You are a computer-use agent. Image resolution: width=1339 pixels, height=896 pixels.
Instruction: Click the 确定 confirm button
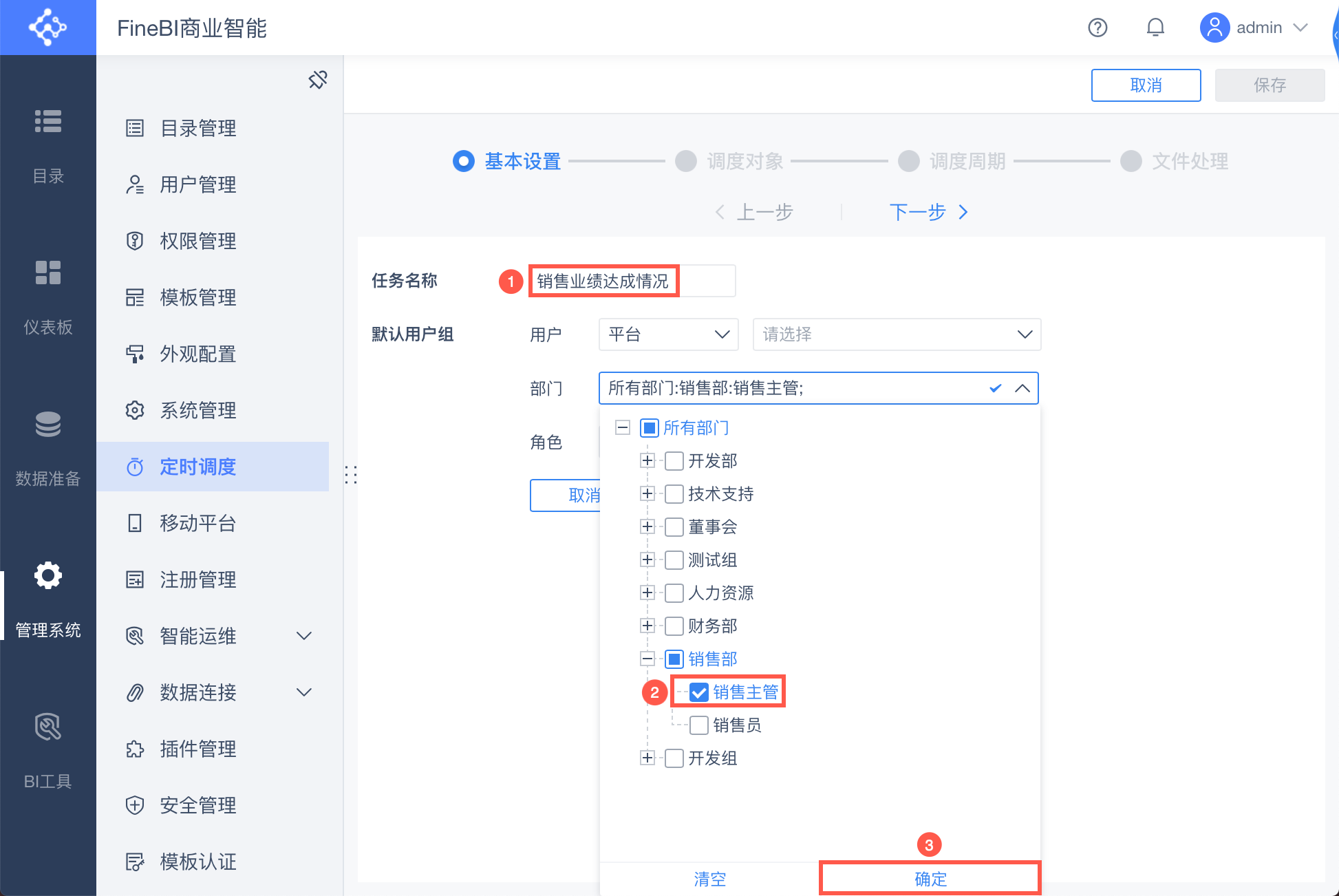tap(930, 879)
